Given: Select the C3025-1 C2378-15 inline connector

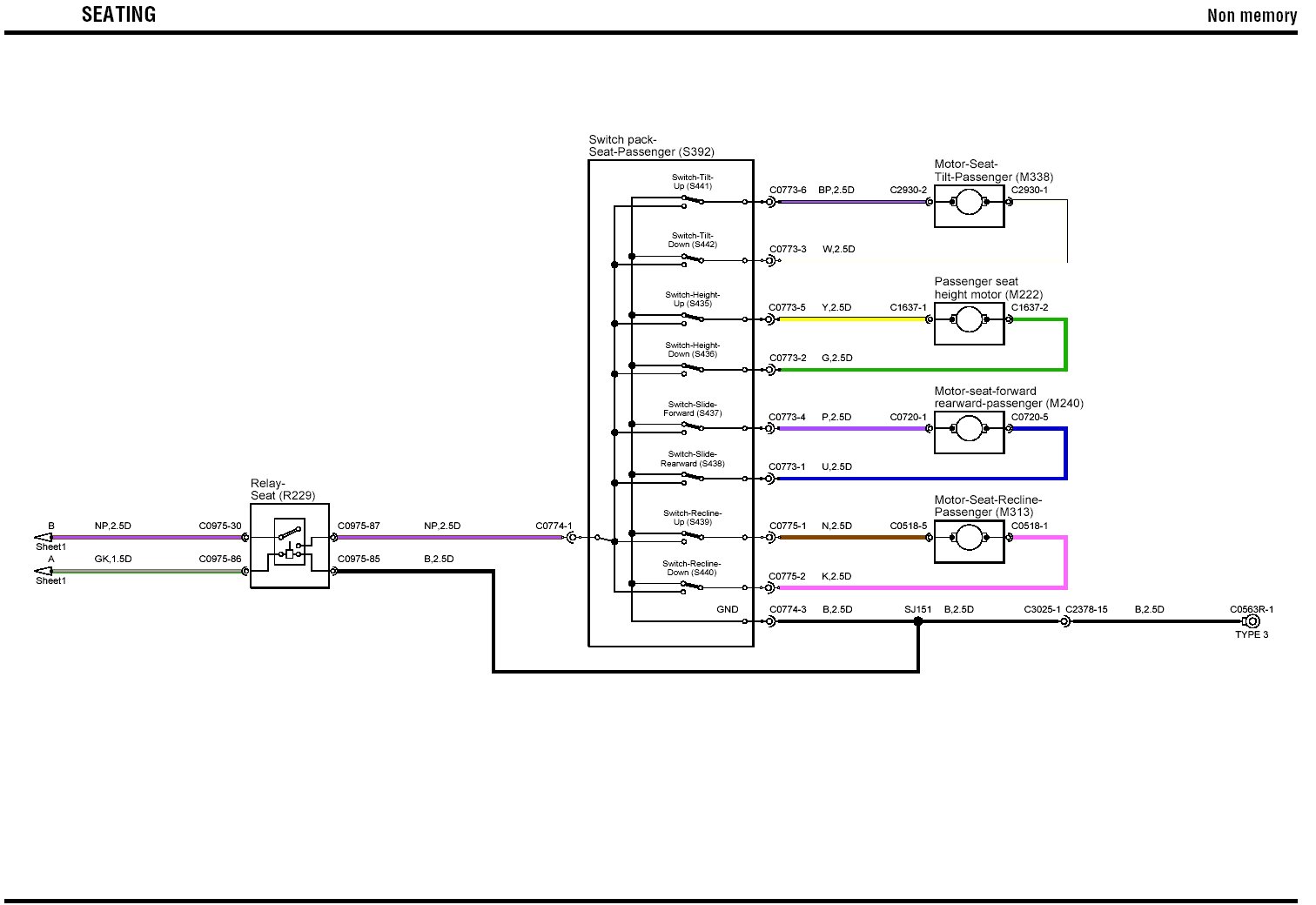Looking at the screenshot, I should tap(1064, 621).
